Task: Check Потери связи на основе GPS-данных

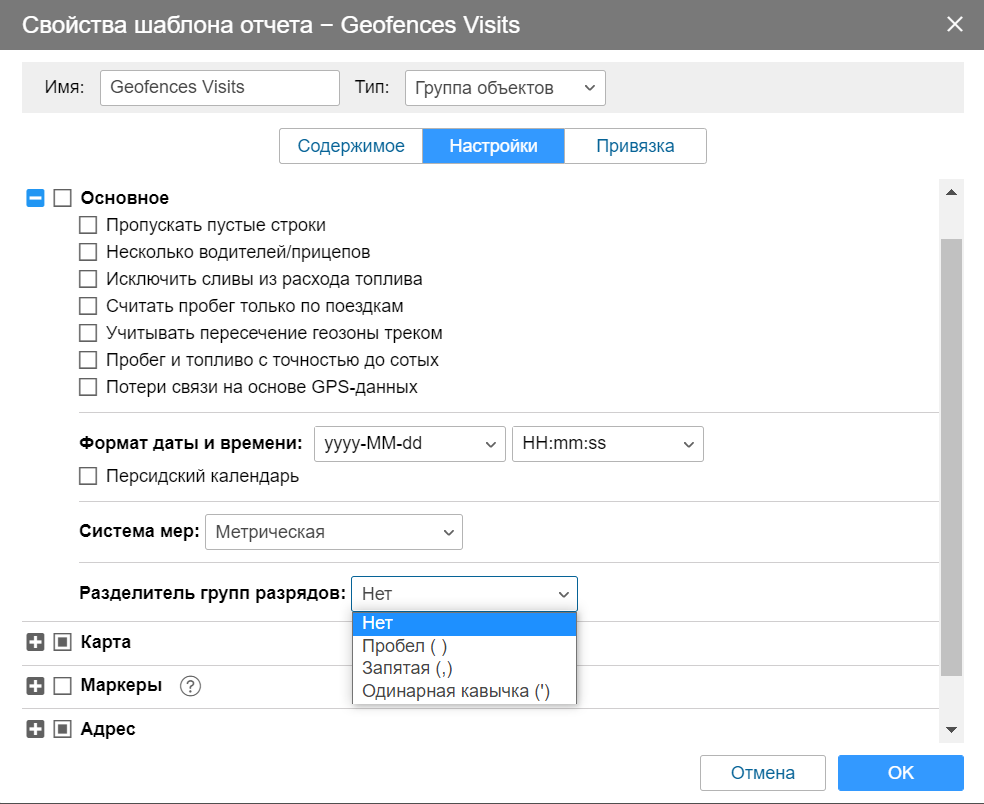Action: point(88,386)
